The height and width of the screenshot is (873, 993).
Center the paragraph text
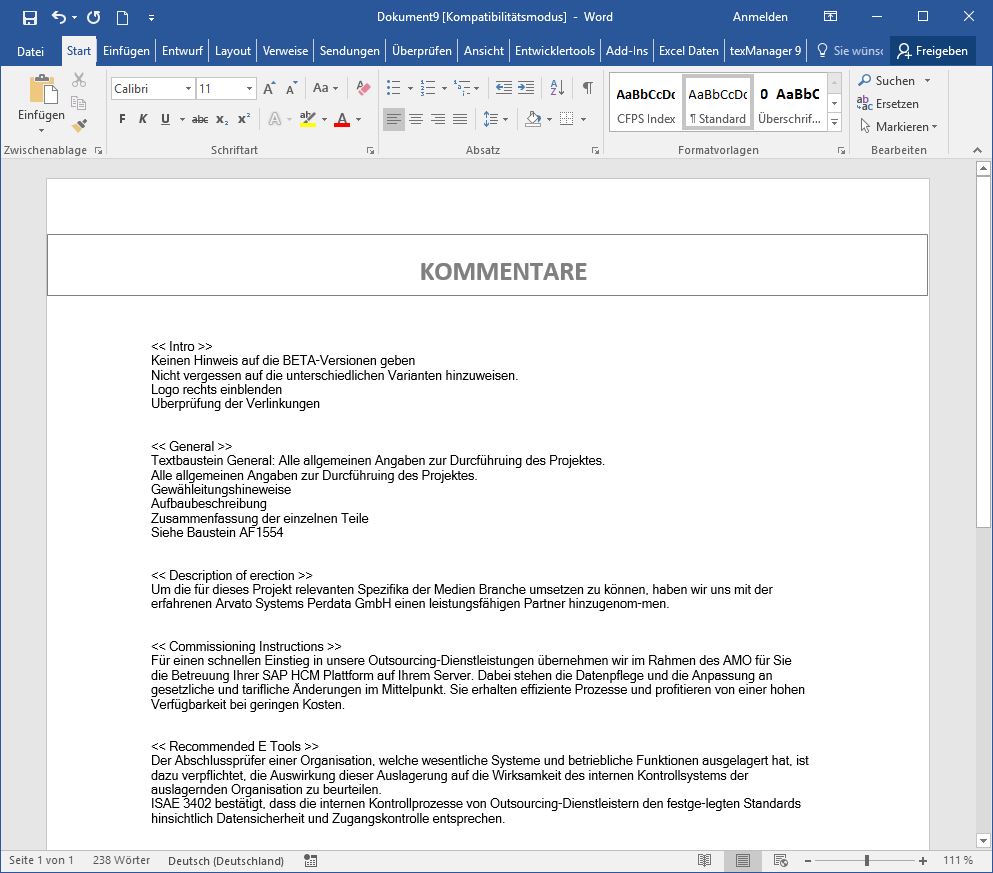(x=416, y=119)
